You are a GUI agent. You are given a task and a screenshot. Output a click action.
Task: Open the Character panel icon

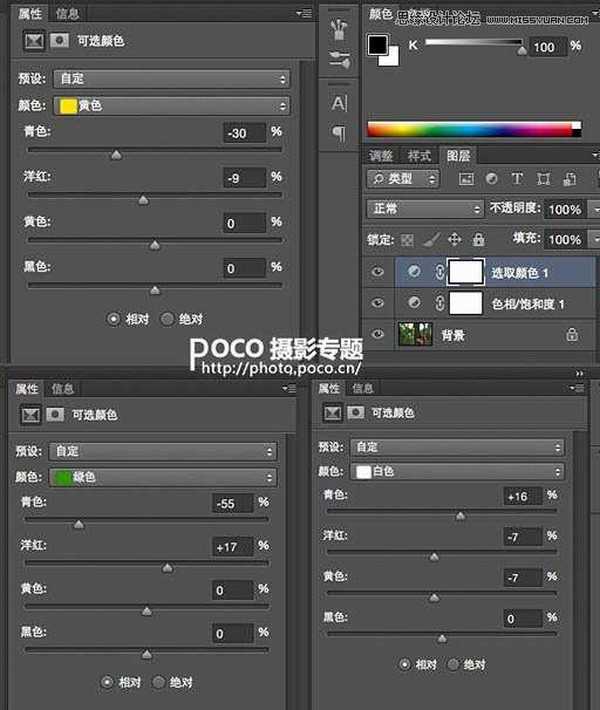(x=339, y=103)
